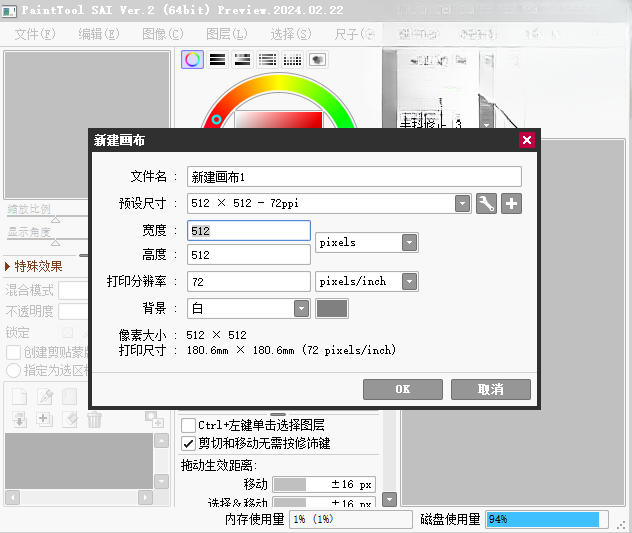The height and width of the screenshot is (533, 632).
Task: Click the wrench icon to edit presets
Action: 486,203
